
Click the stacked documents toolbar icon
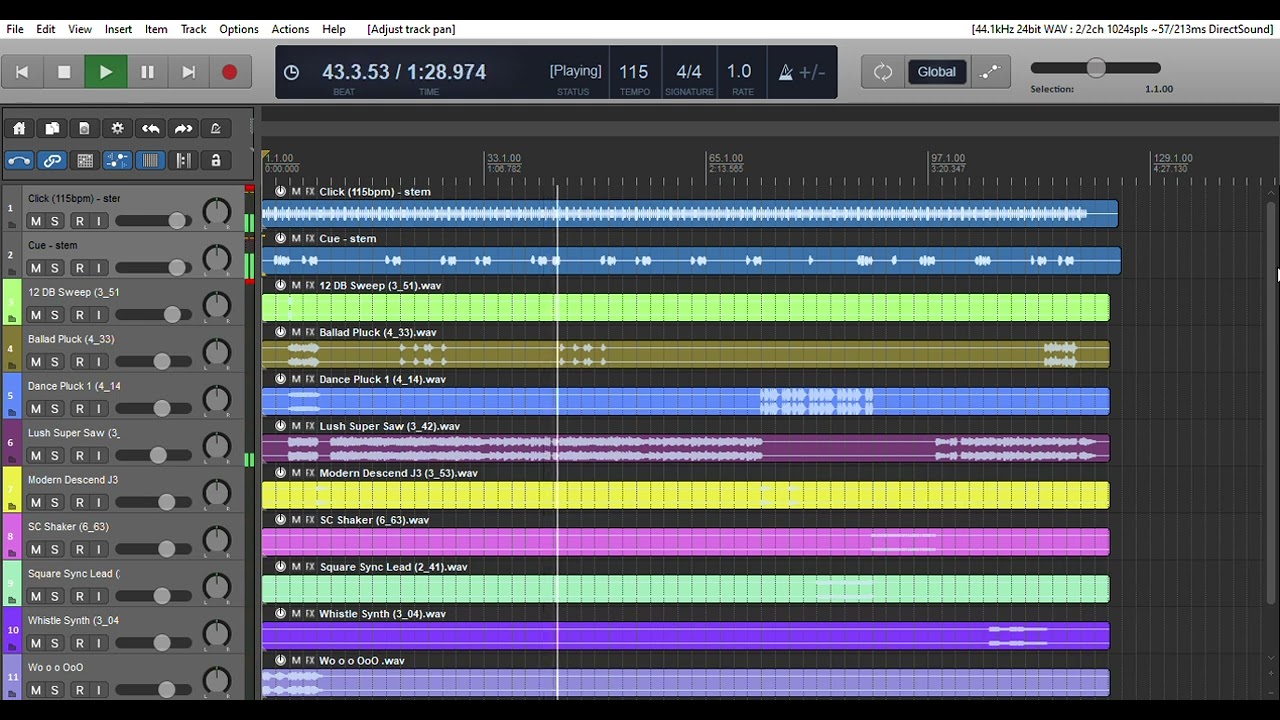[52, 128]
